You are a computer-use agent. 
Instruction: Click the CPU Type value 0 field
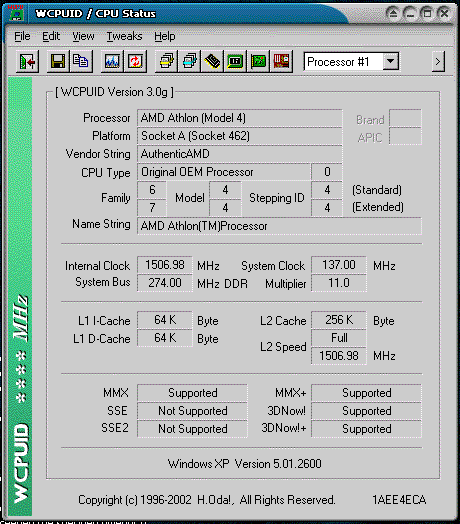point(327,172)
